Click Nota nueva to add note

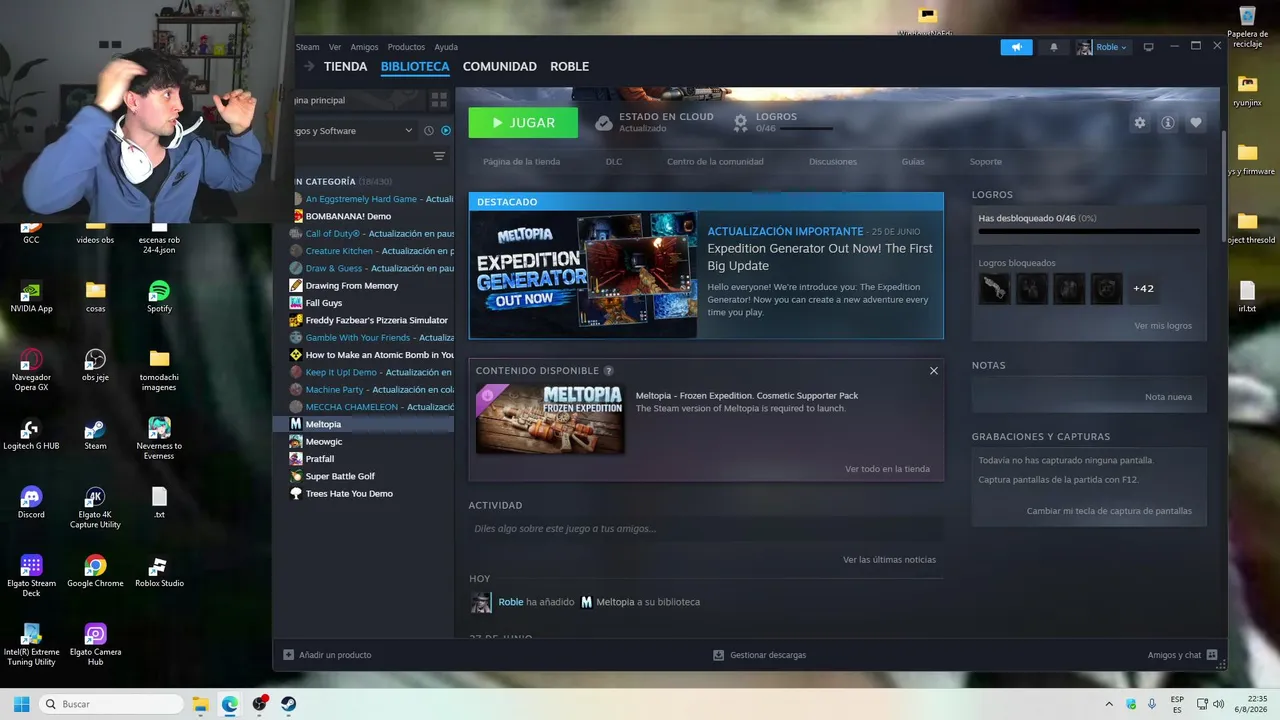(x=1168, y=397)
